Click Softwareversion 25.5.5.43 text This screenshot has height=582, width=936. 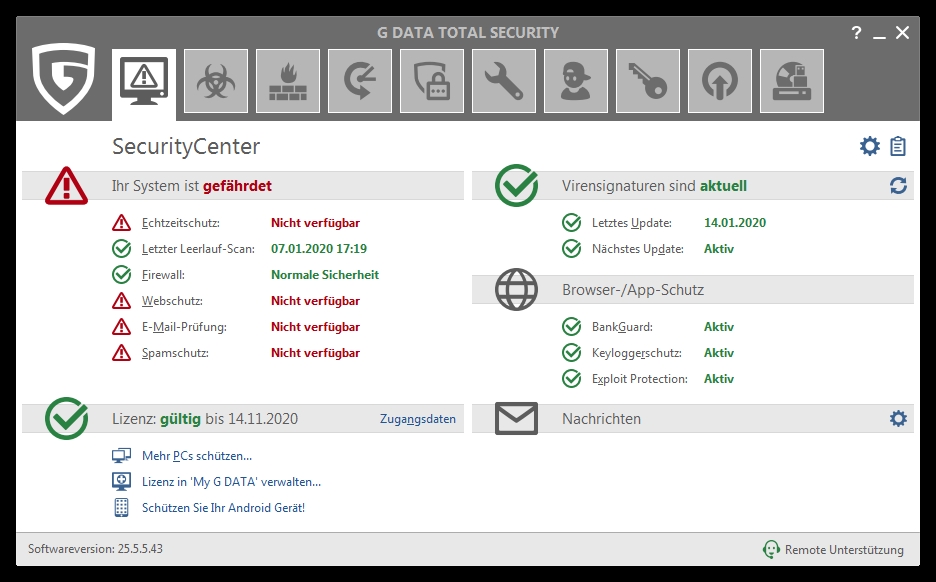96,549
